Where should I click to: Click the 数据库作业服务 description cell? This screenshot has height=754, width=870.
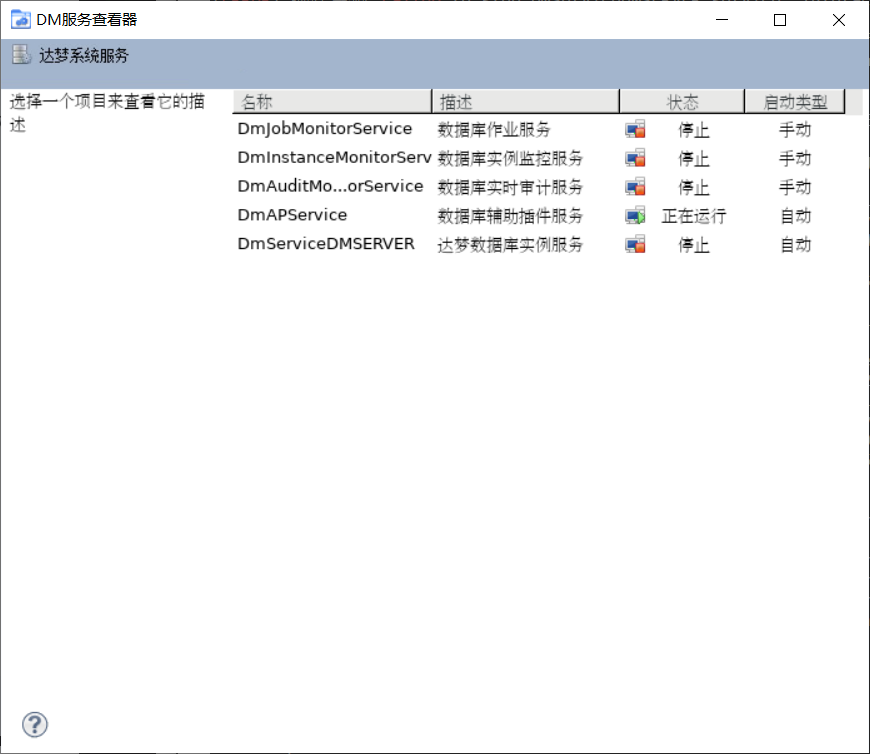(x=494, y=130)
